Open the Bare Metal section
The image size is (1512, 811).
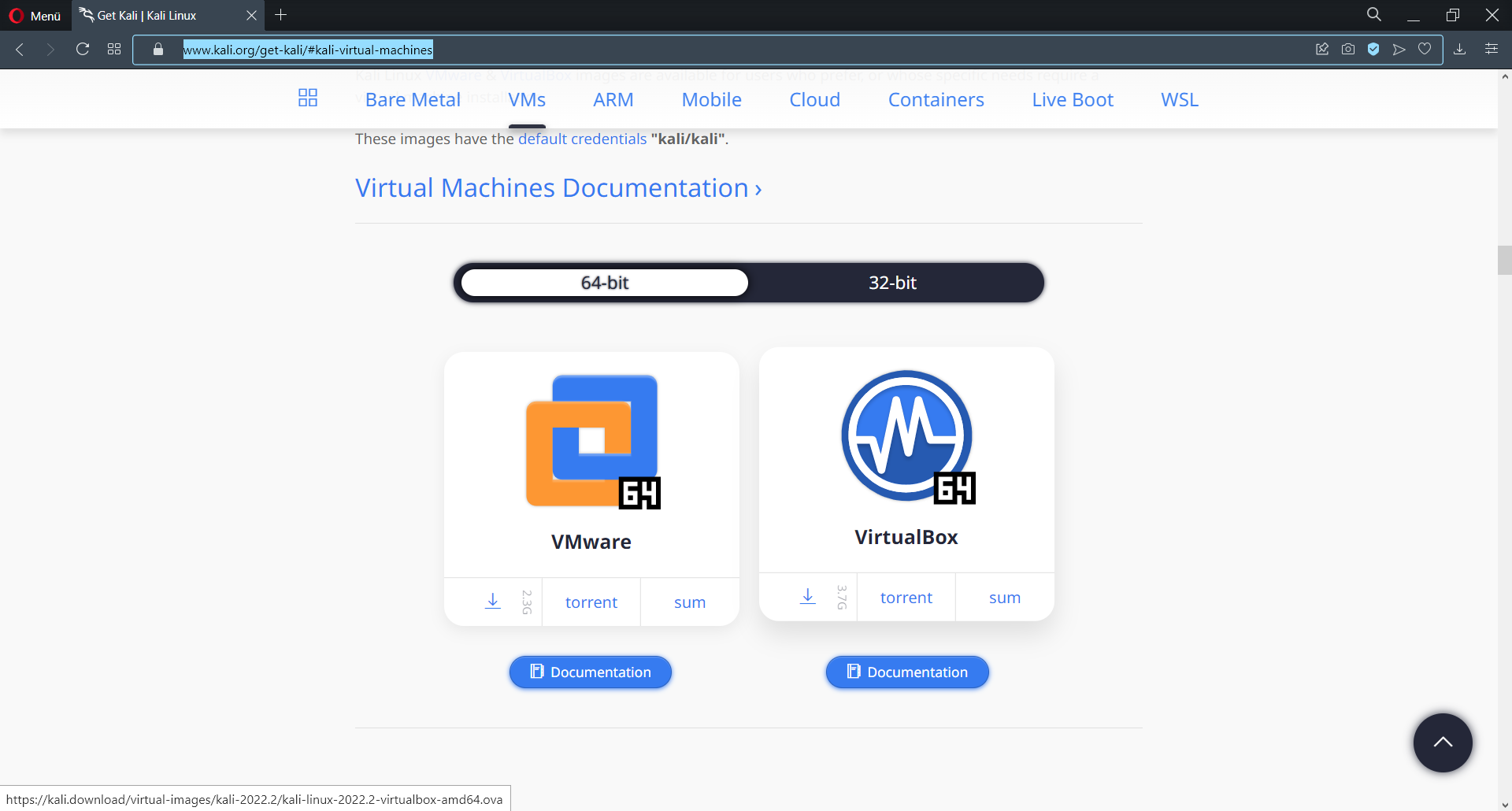pos(413,100)
